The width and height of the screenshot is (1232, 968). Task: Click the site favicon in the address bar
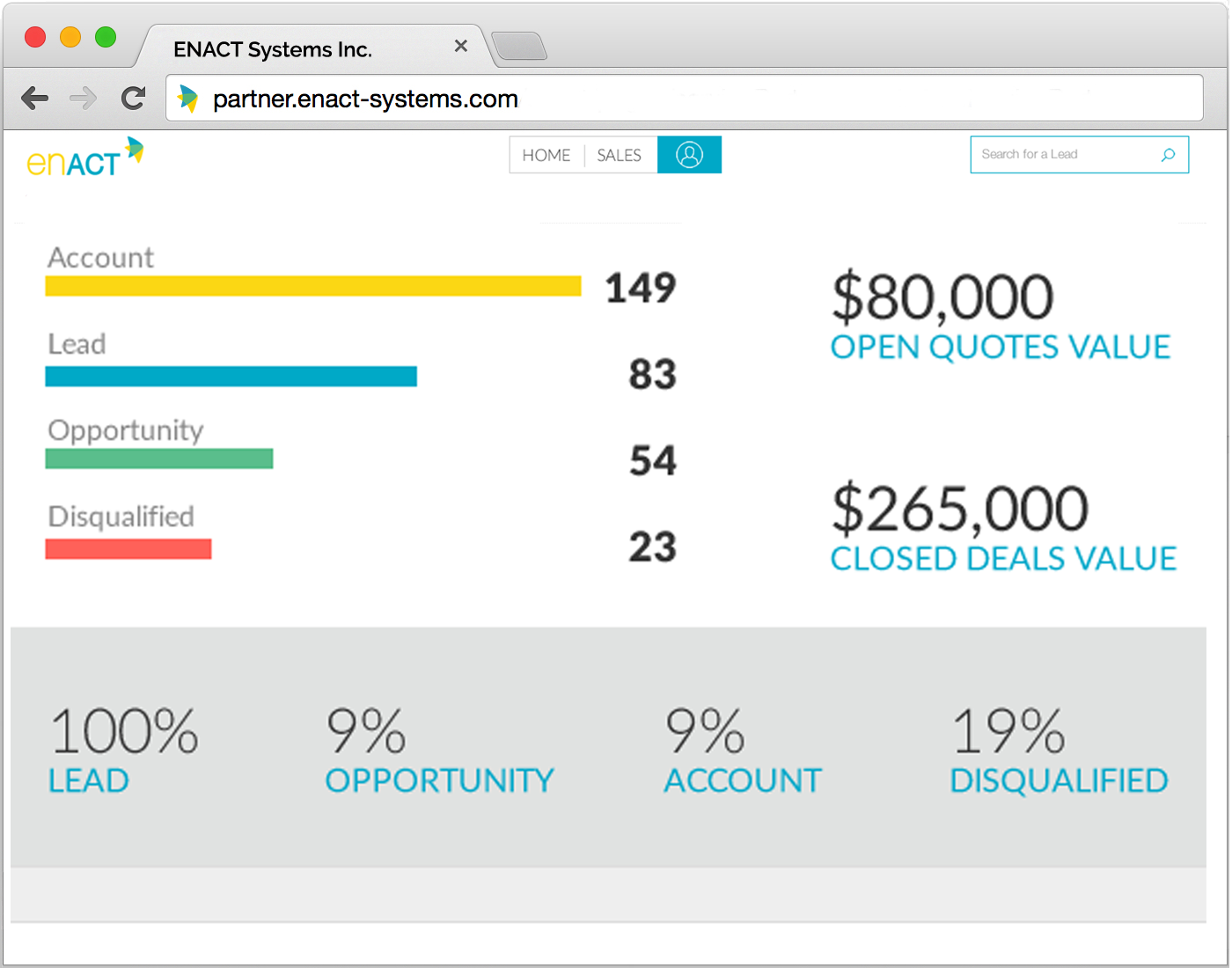pyautogui.click(x=188, y=98)
